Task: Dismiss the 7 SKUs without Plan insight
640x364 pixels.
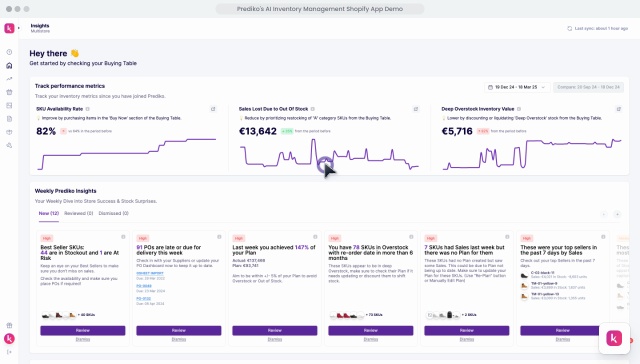Action: point(467,340)
